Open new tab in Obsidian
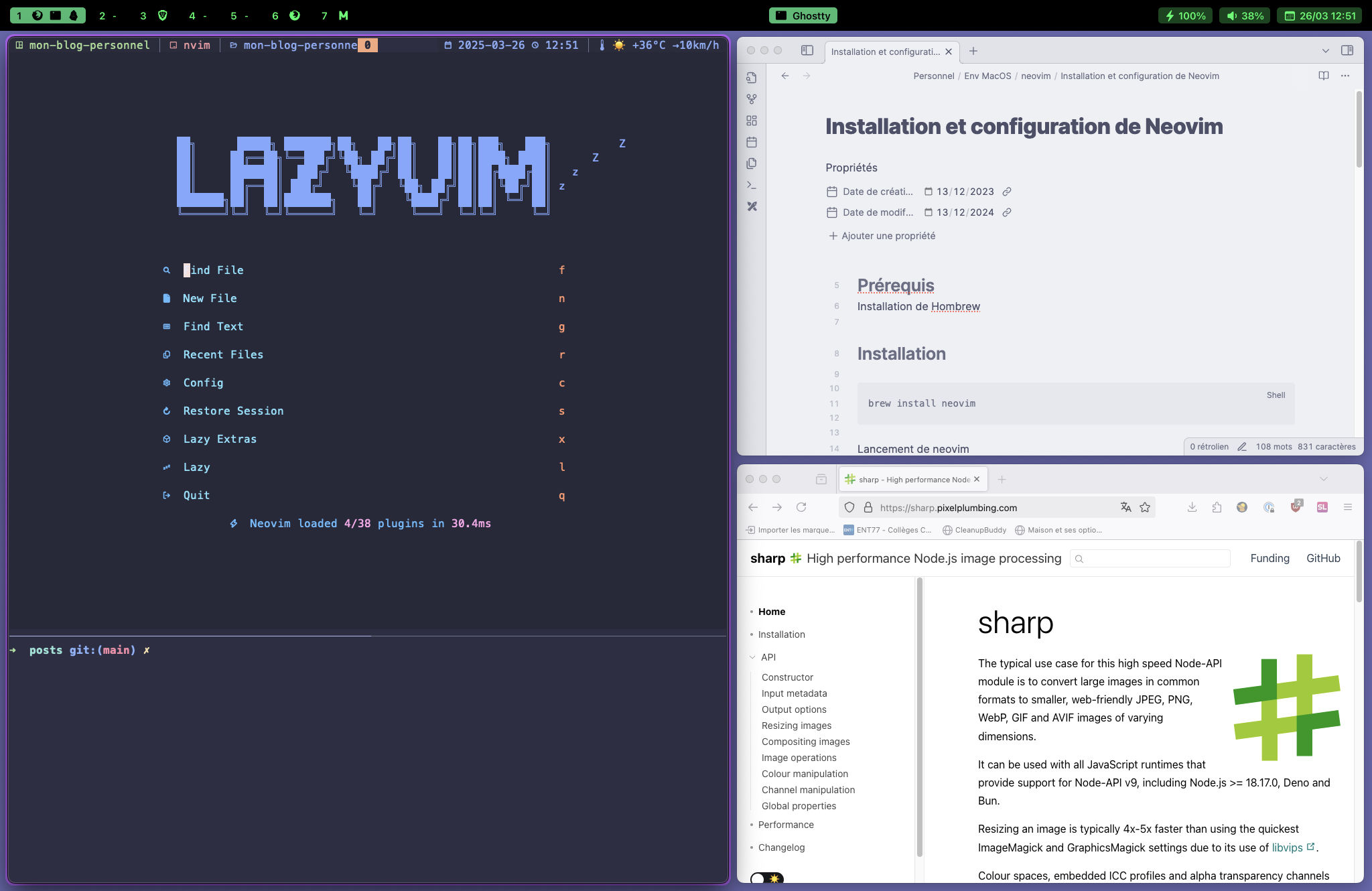This screenshot has width=1372, height=891. (x=973, y=51)
